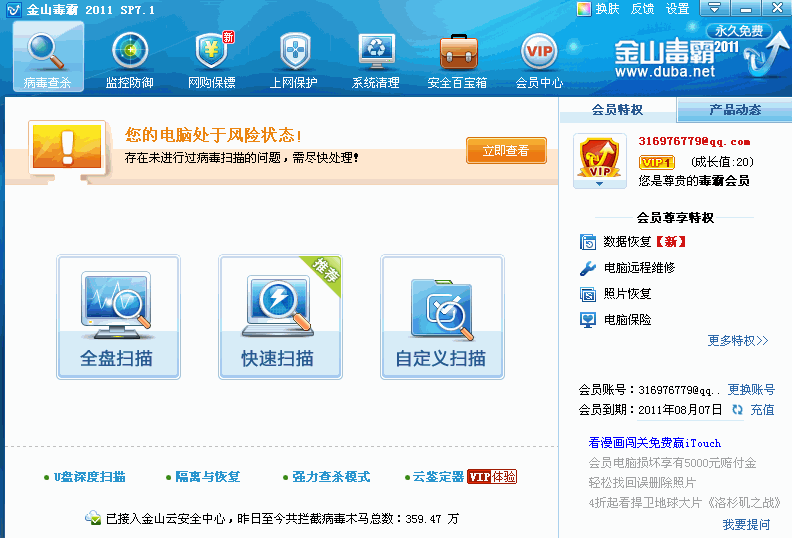This screenshot has width=792, height=538.
Task: Click the VIP shield badge avatar
Action: (x=600, y=158)
